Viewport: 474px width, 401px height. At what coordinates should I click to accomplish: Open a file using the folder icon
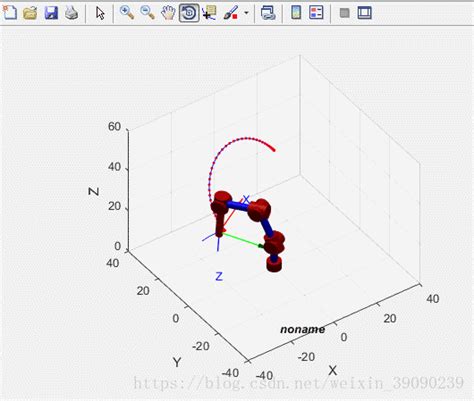(30, 13)
